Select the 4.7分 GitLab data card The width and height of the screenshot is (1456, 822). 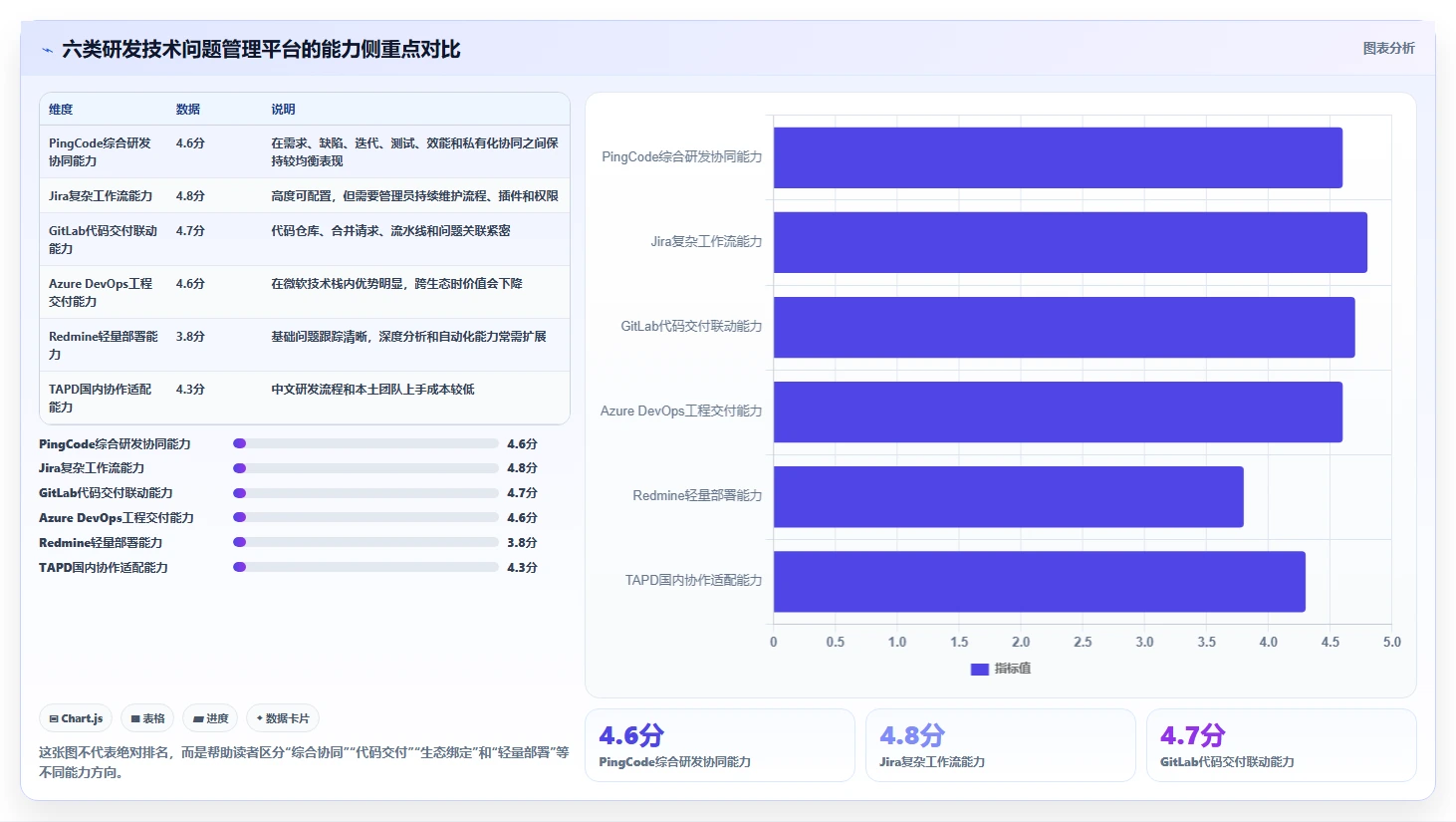(1282, 745)
